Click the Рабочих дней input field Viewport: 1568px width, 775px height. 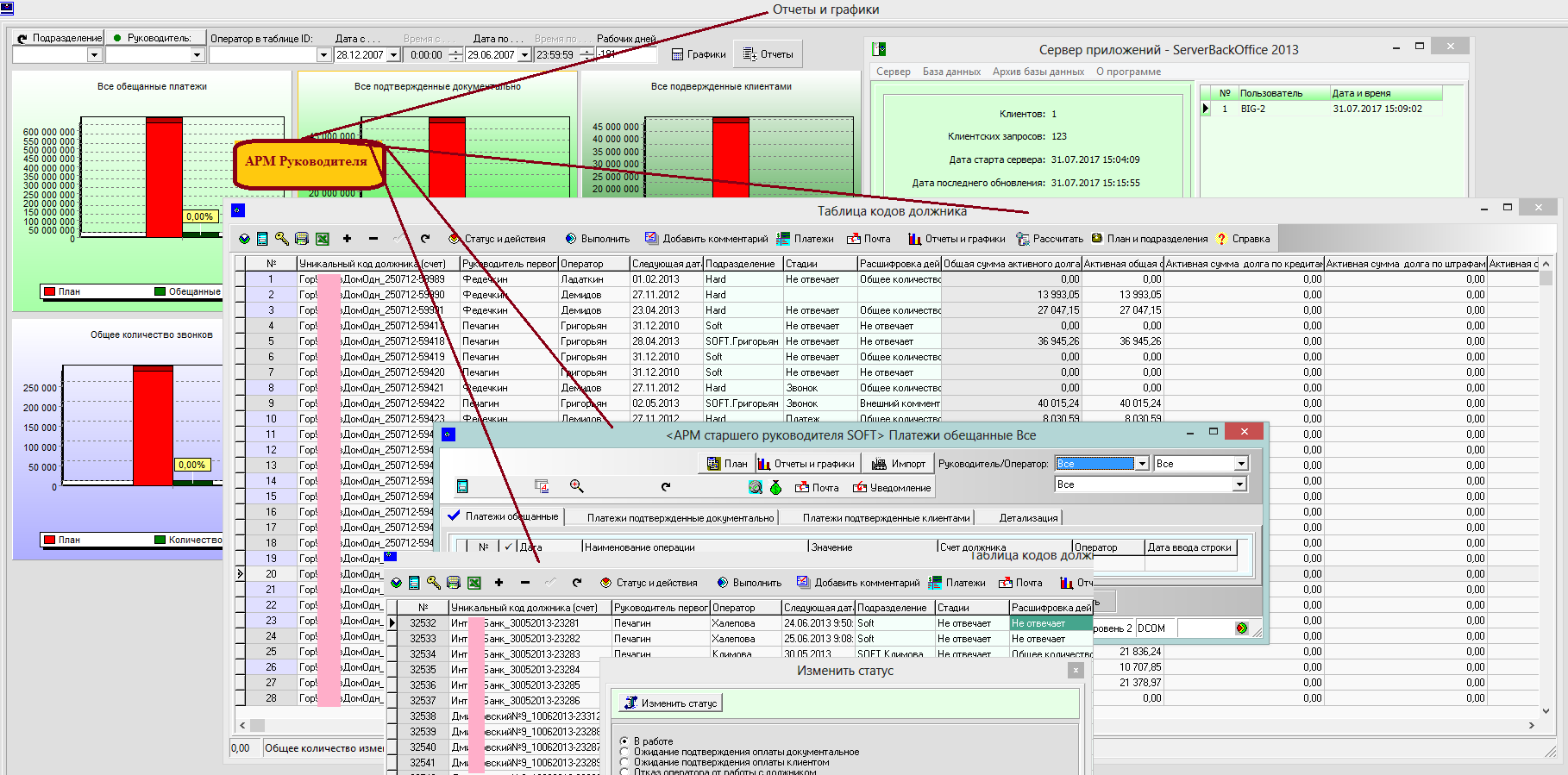pos(627,55)
